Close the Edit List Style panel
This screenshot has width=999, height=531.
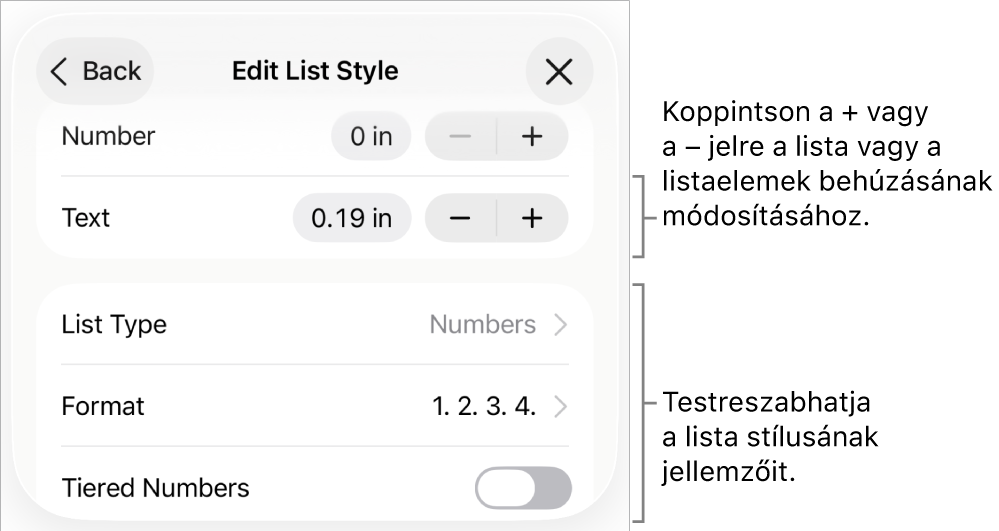pyautogui.click(x=559, y=71)
